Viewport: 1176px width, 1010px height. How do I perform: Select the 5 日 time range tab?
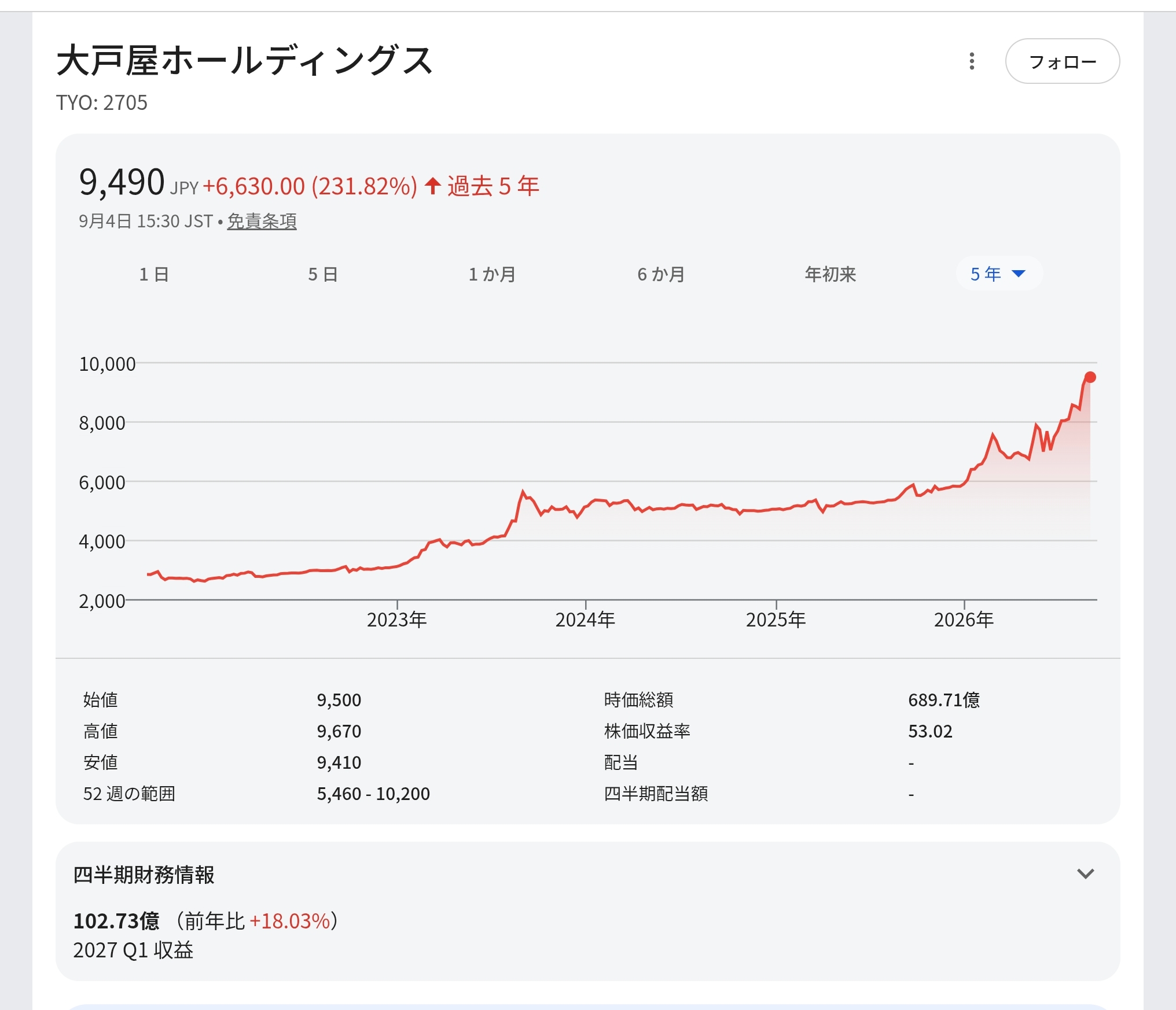(323, 274)
